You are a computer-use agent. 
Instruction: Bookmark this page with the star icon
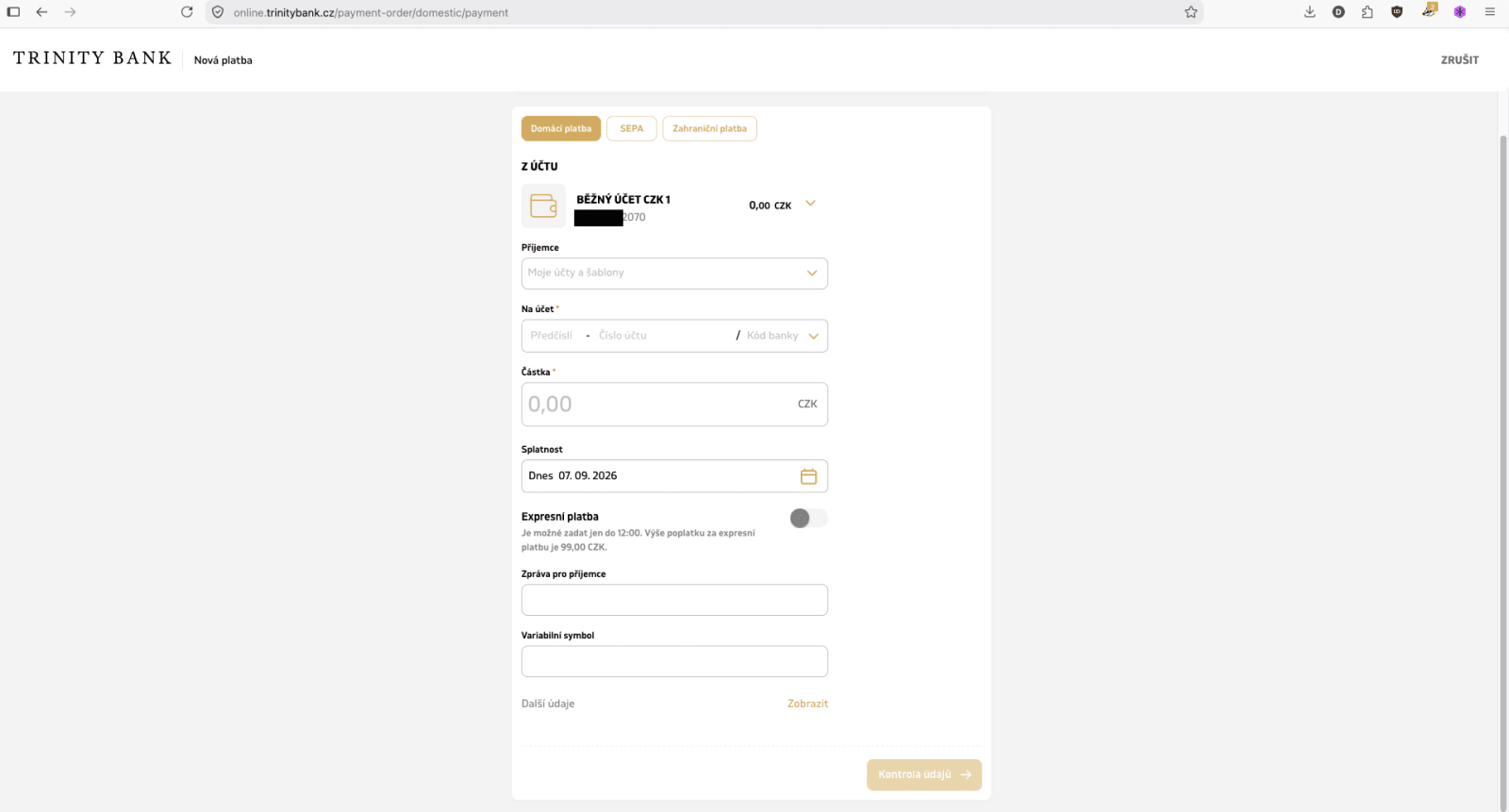coord(1191,12)
